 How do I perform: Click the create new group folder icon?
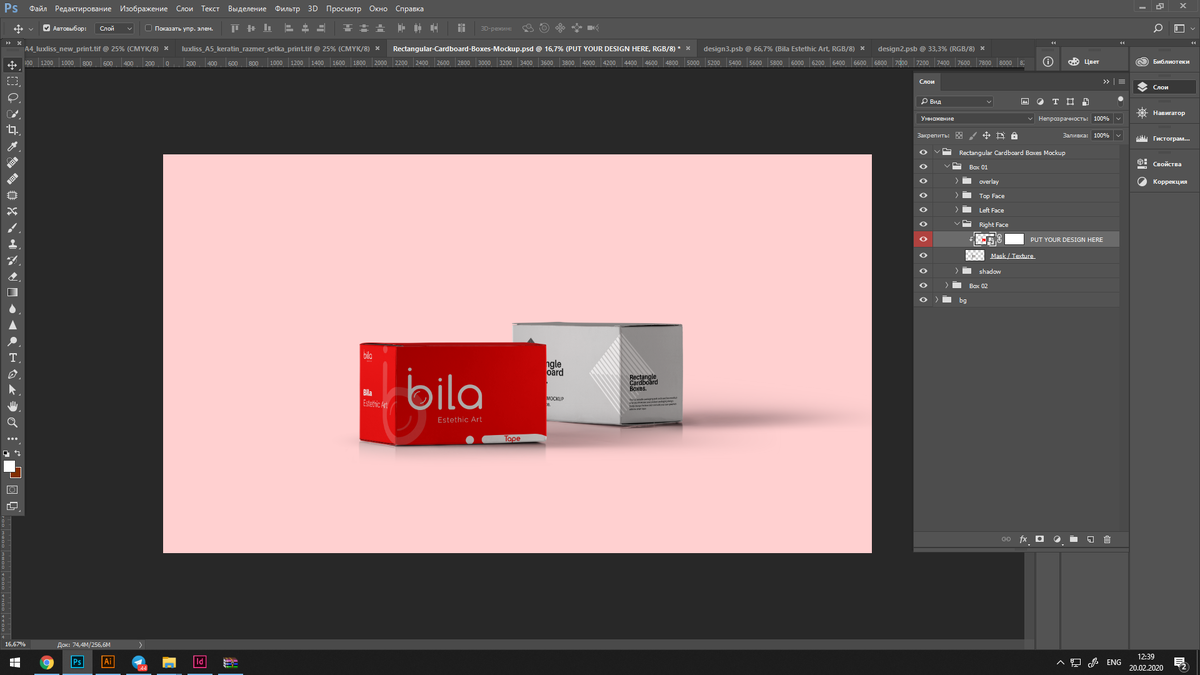click(x=1074, y=540)
